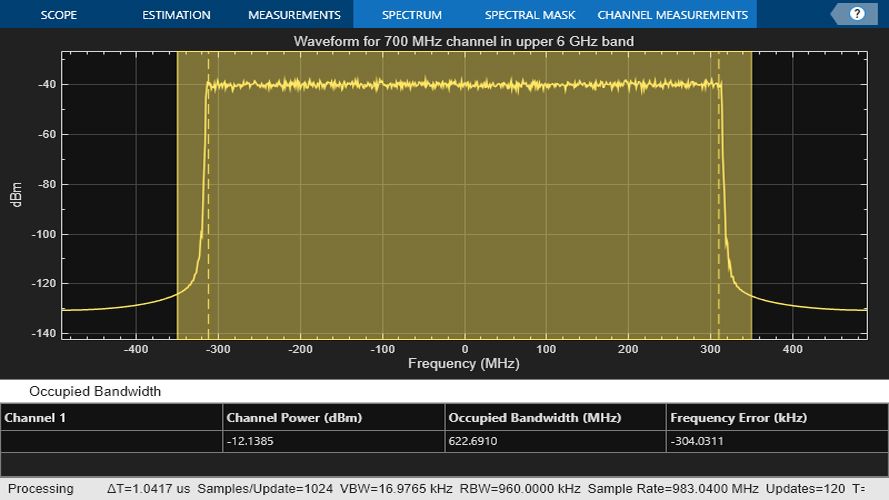889x500 pixels.
Task: Click the Frequency Error (kHz) column header
Action: coord(738,417)
